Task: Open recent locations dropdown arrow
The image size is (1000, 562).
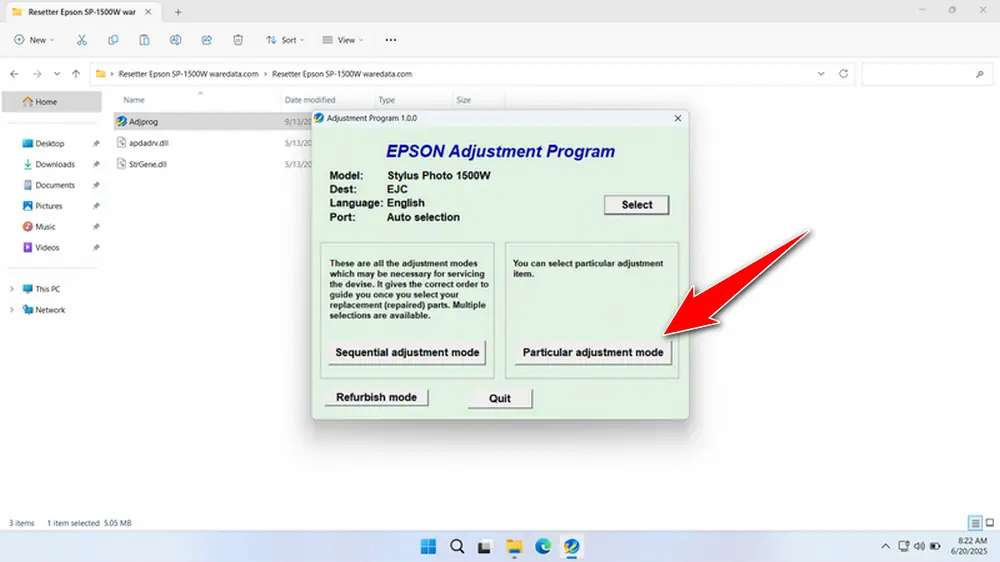Action: click(x=57, y=74)
